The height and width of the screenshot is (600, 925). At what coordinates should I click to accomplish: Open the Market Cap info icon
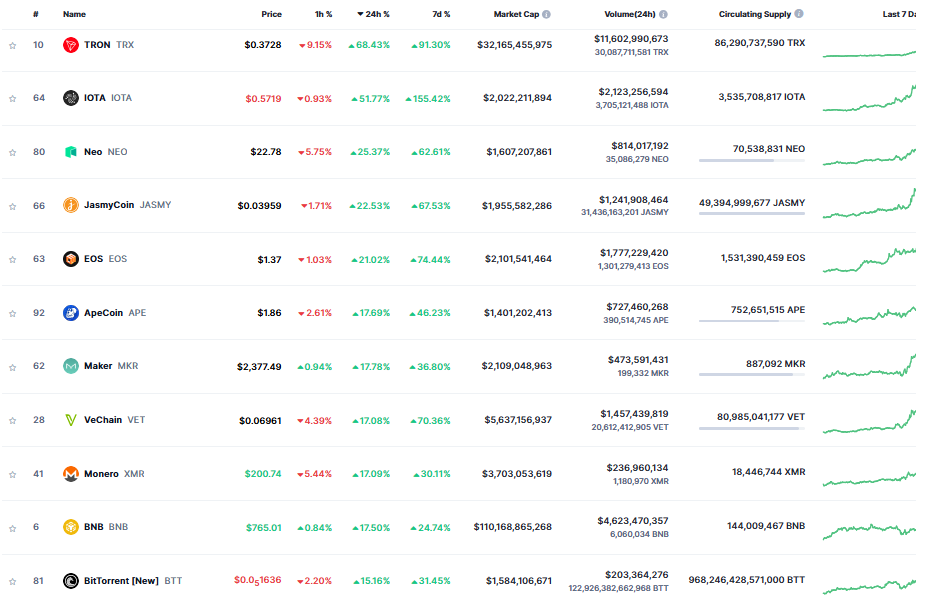tap(546, 14)
